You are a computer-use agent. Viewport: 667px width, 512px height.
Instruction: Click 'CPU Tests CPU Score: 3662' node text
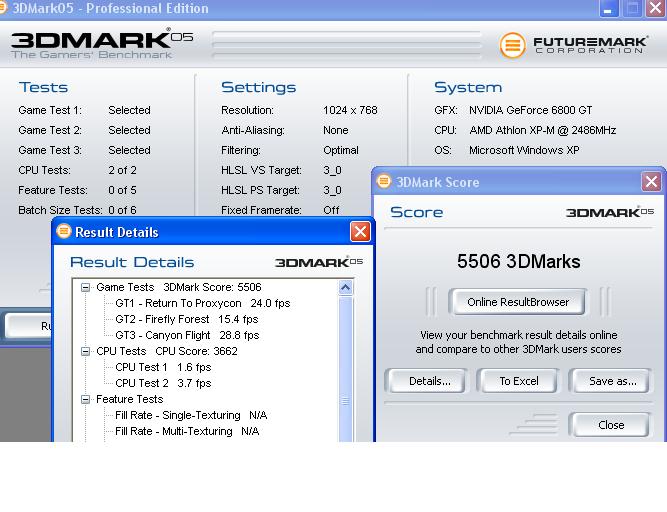pos(167,351)
